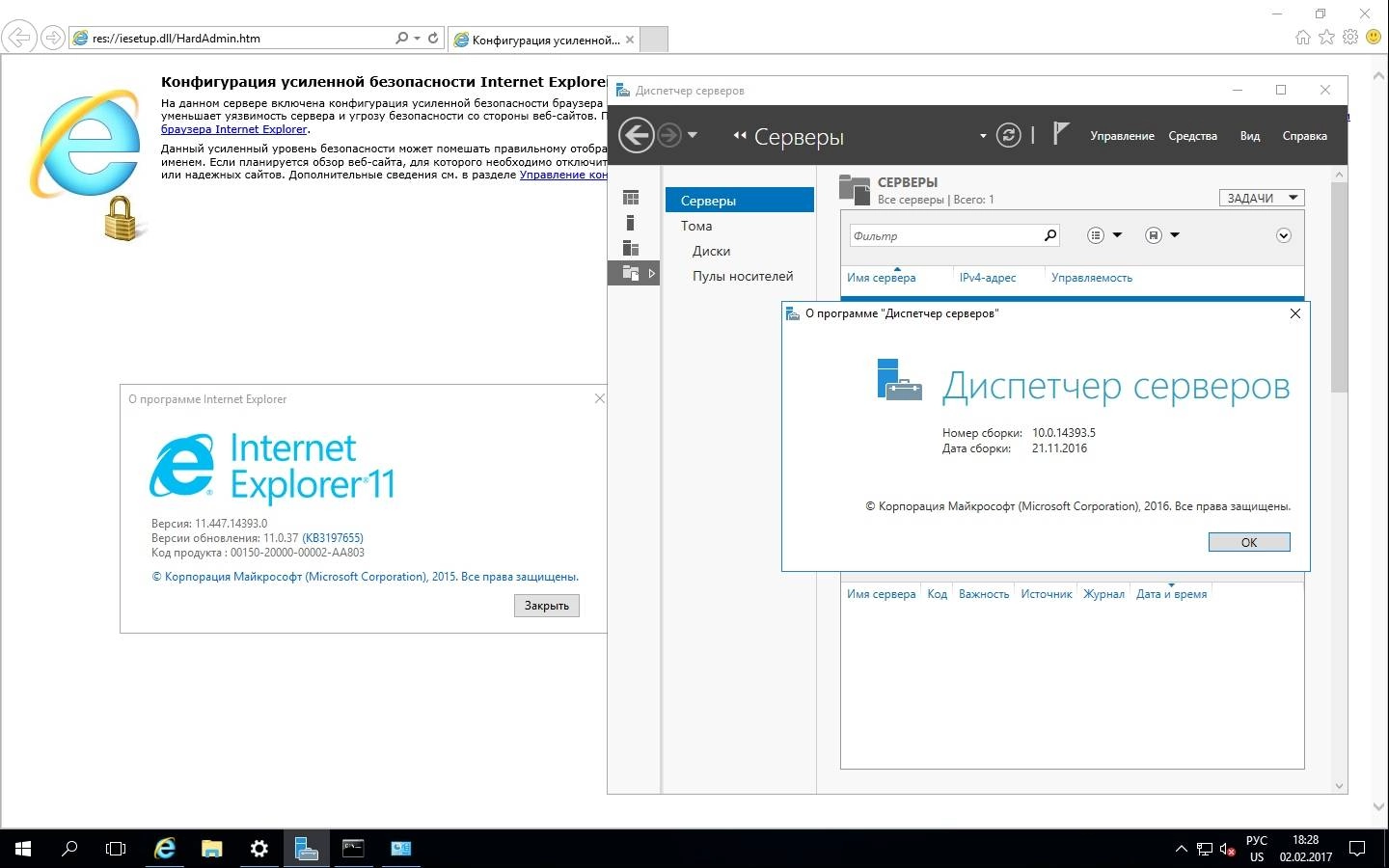The width and height of the screenshot is (1389, 868).
Task: Open the KB3197655 update link
Action: (x=333, y=538)
